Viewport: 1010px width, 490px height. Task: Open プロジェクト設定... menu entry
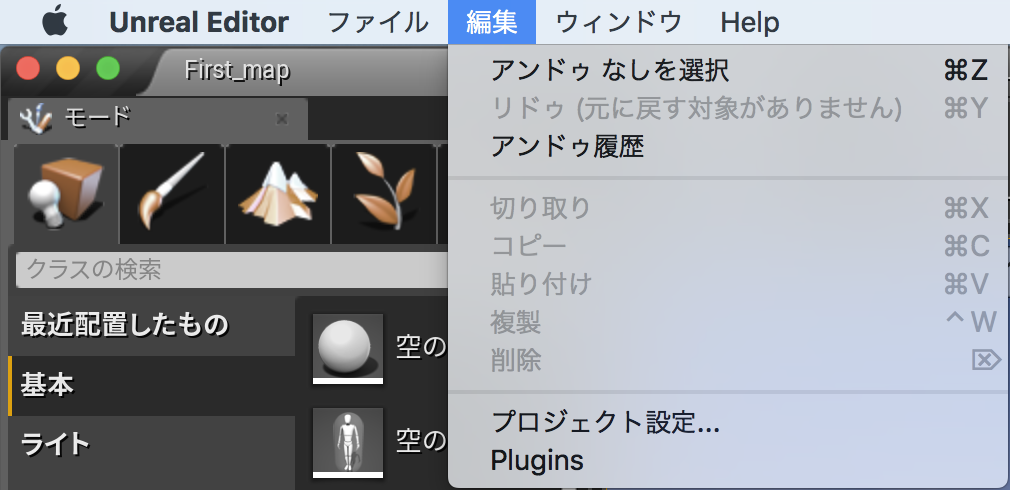tap(729, 422)
